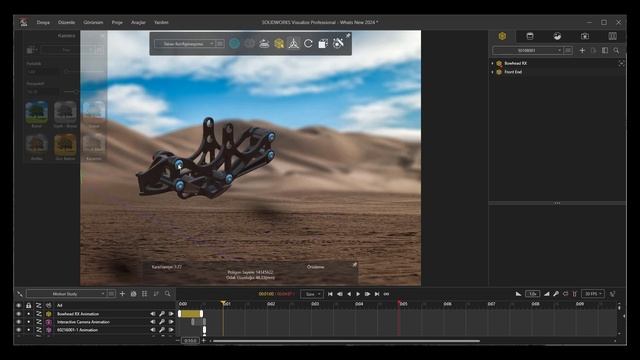Viewport: 640px width, 360px height.
Task: Select the Interactive Camera Animation track
Action: pos(83,322)
